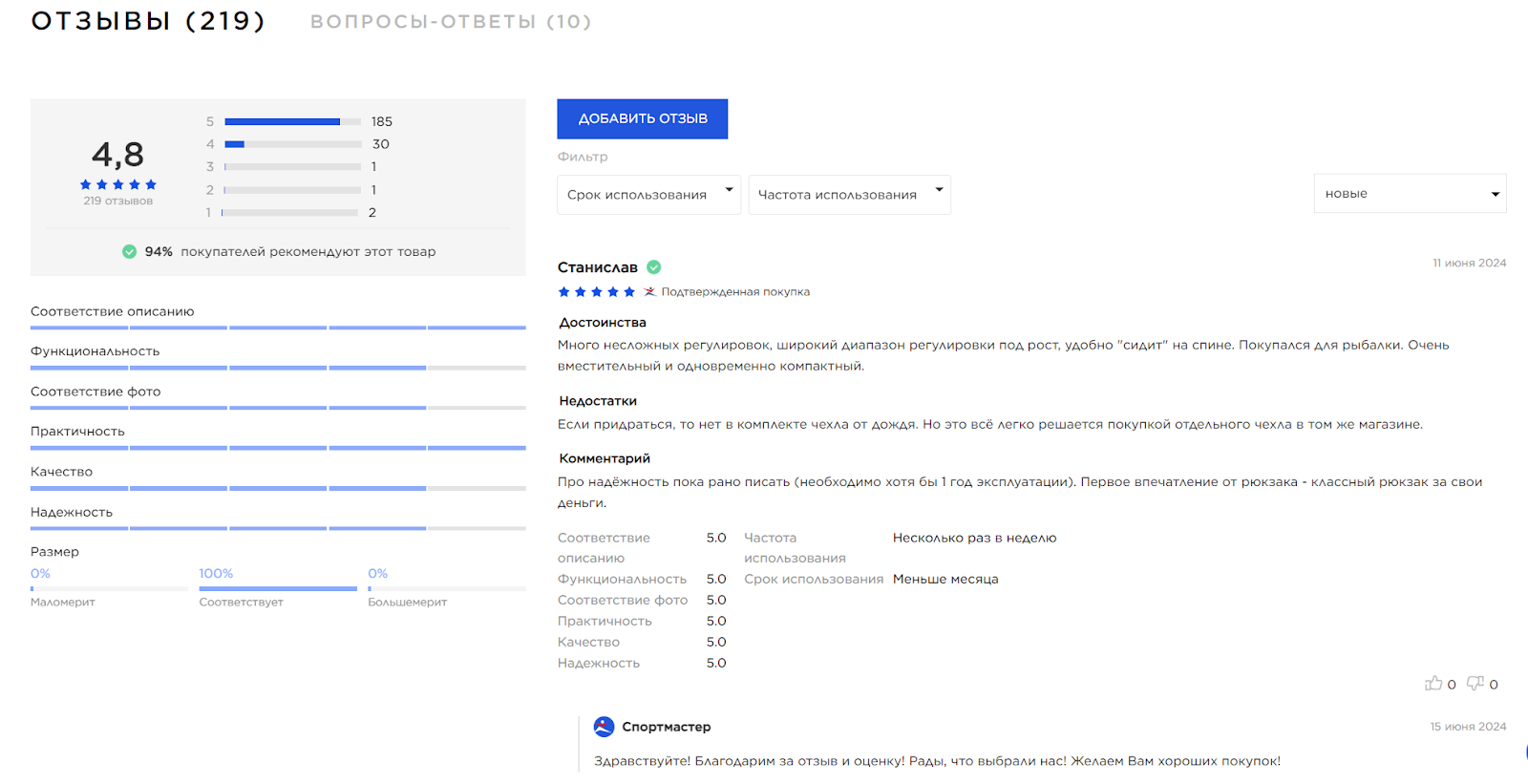Click green checkmark beside 94% recommend
Screen dimensions: 1528x784
click(x=129, y=252)
